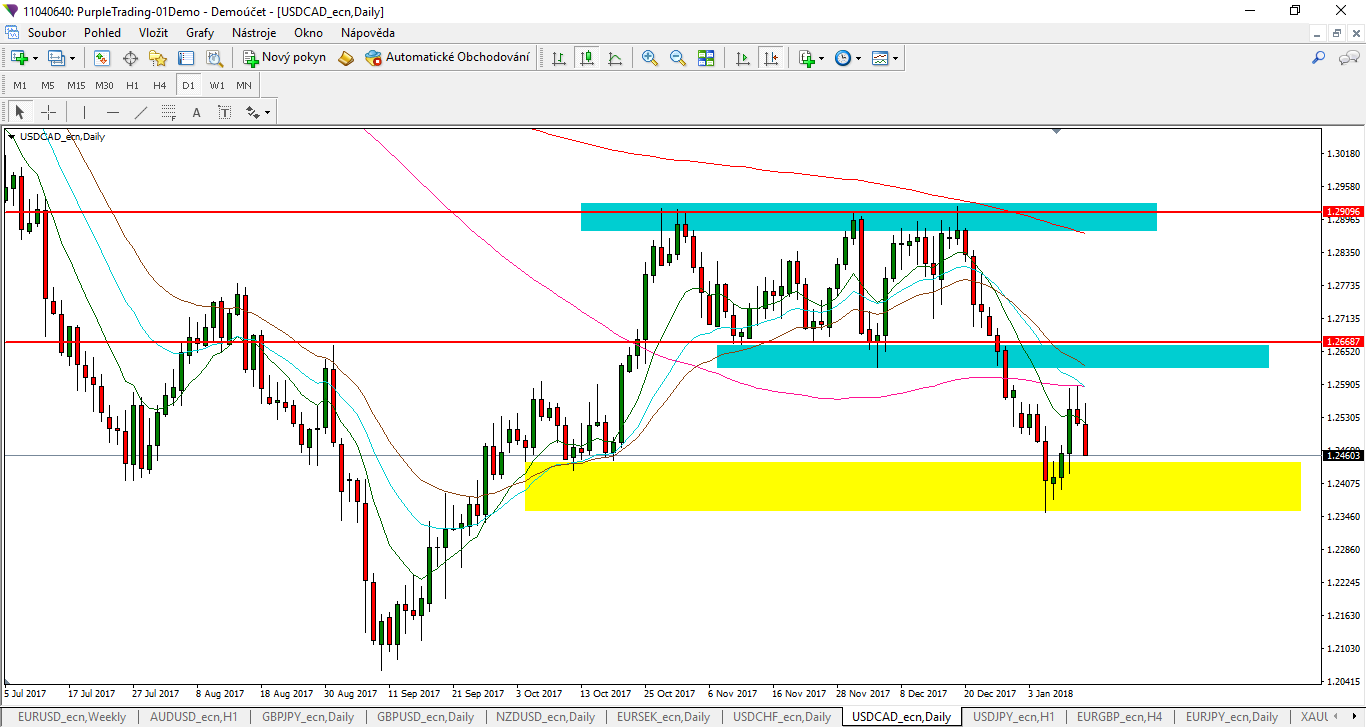Click the Nový pokyn button
The height and width of the screenshot is (728, 1366).
(x=285, y=58)
